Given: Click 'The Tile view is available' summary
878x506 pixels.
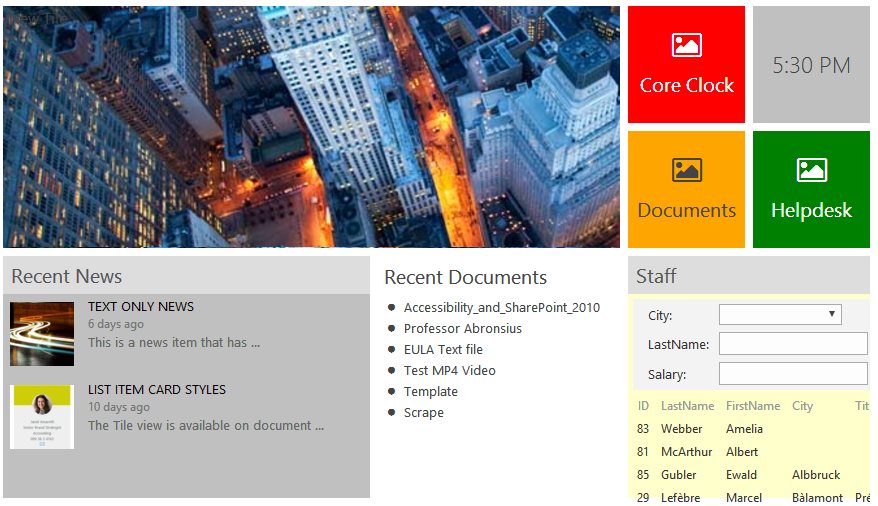Looking at the screenshot, I should click(206, 425).
